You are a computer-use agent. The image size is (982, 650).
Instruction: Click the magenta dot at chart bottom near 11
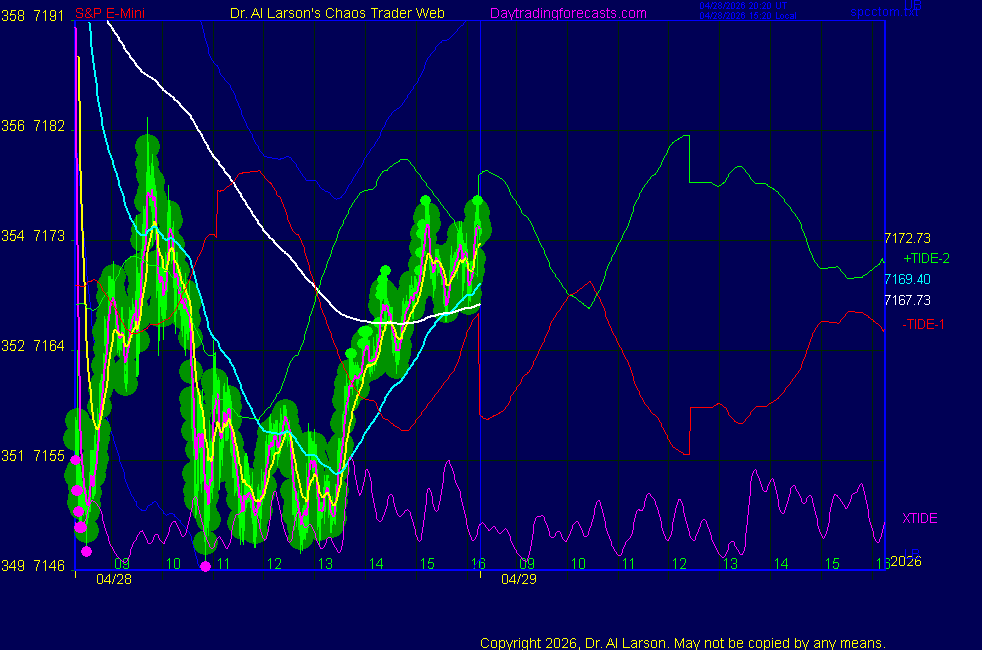coord(205,567)
